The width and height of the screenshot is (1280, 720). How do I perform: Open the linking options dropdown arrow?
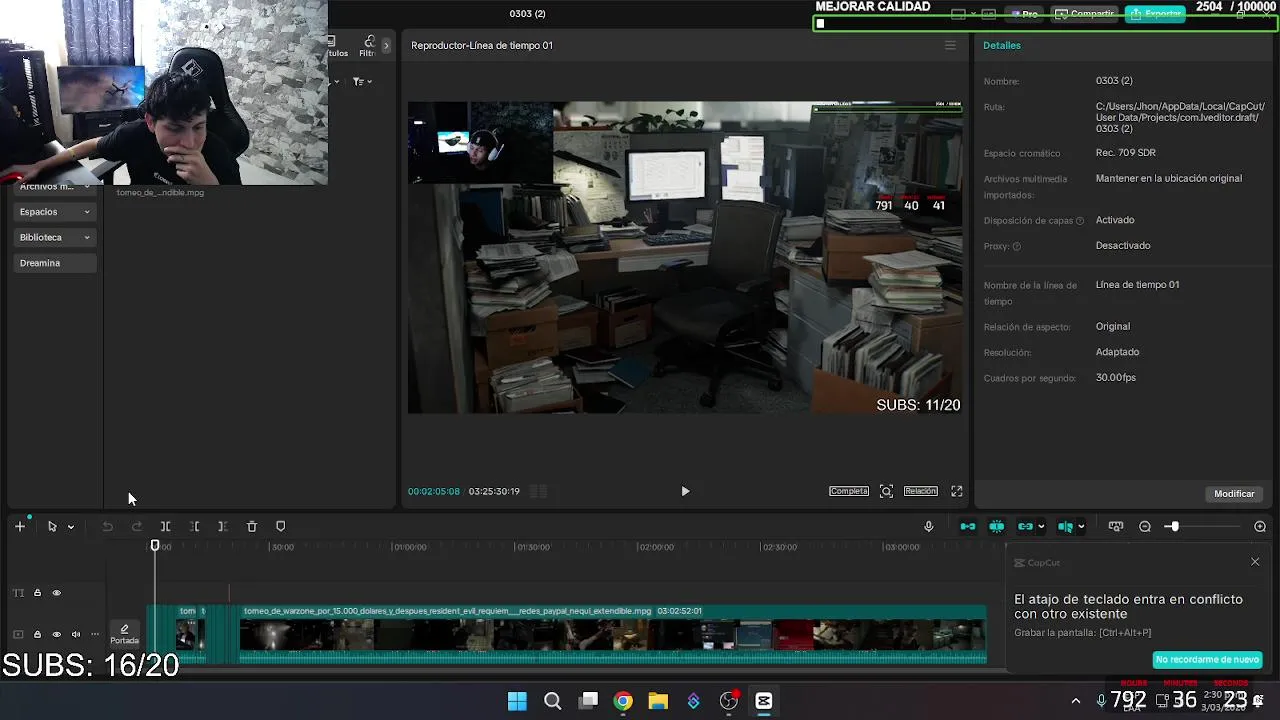click(x=1041, y=527)
